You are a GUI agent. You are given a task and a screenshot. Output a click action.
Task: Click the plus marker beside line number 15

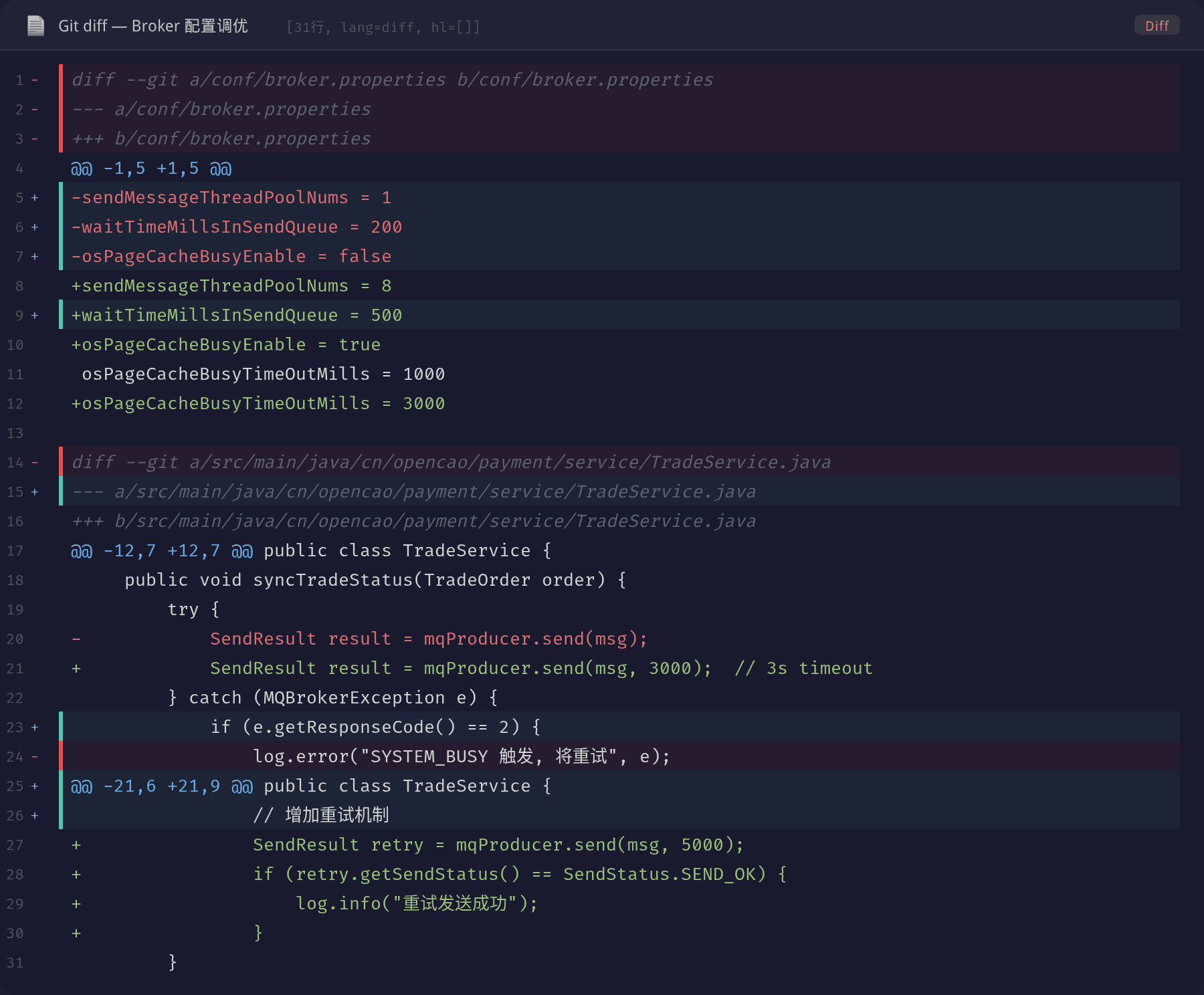coord(35,491)
